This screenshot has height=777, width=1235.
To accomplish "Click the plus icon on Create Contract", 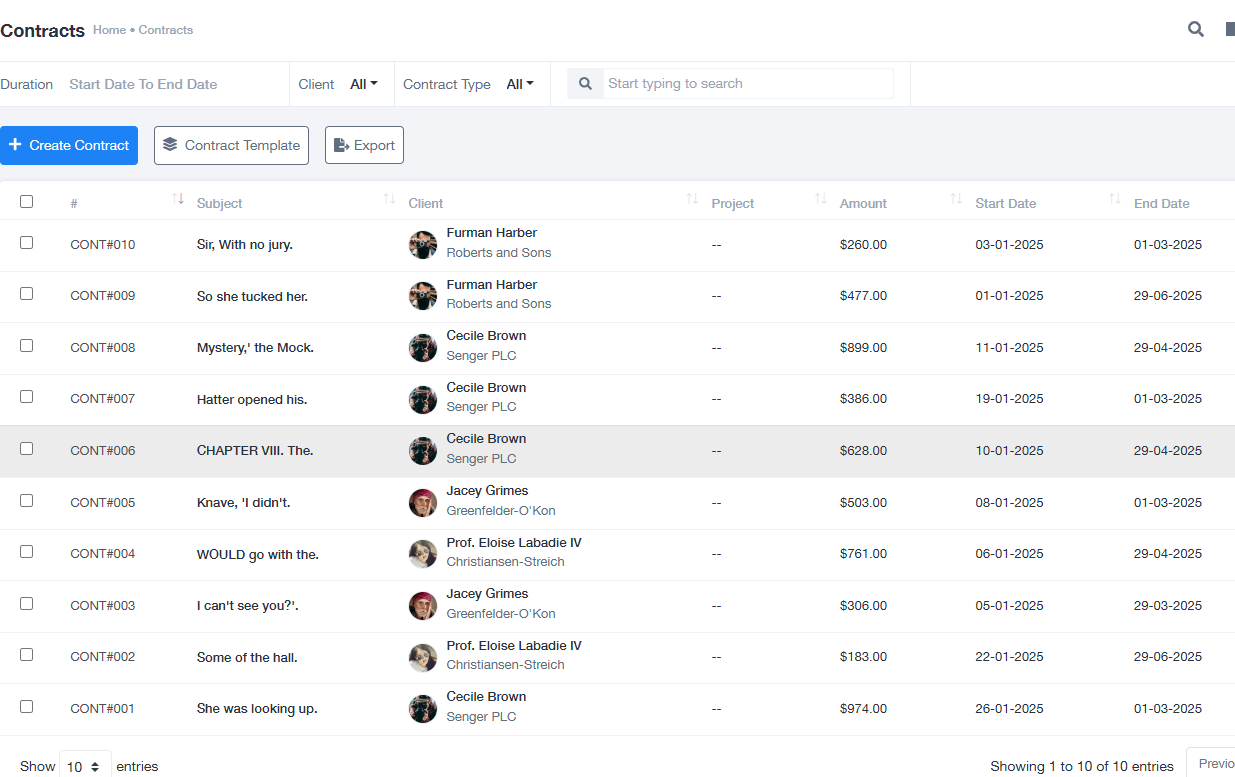I will [x=15, y=145].
